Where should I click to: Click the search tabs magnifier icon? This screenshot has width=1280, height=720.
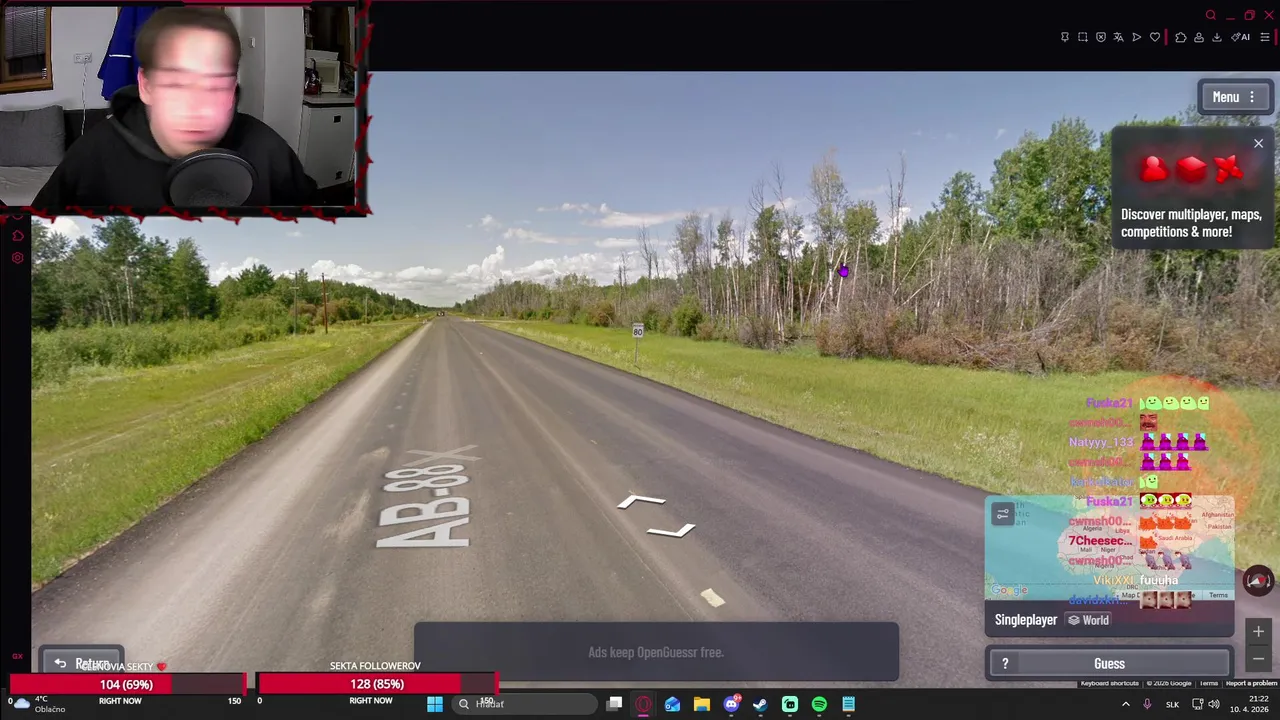pyautogui.click(x=1211, y=15)
